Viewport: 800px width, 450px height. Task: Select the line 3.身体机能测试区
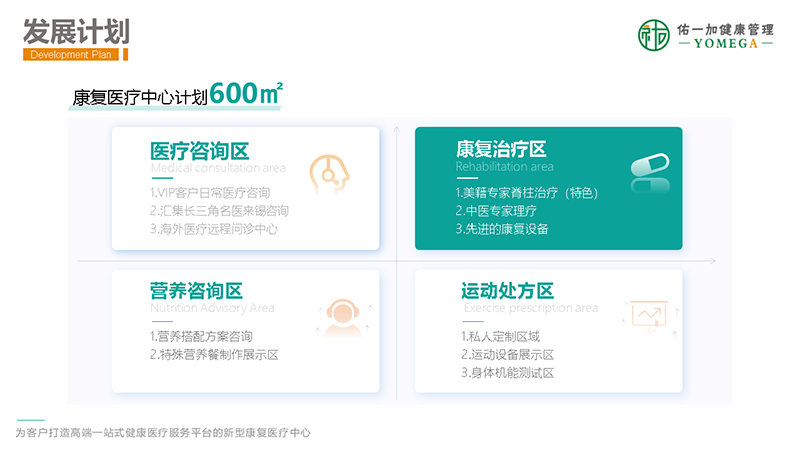pyautogui.click(x=507, y=373)
